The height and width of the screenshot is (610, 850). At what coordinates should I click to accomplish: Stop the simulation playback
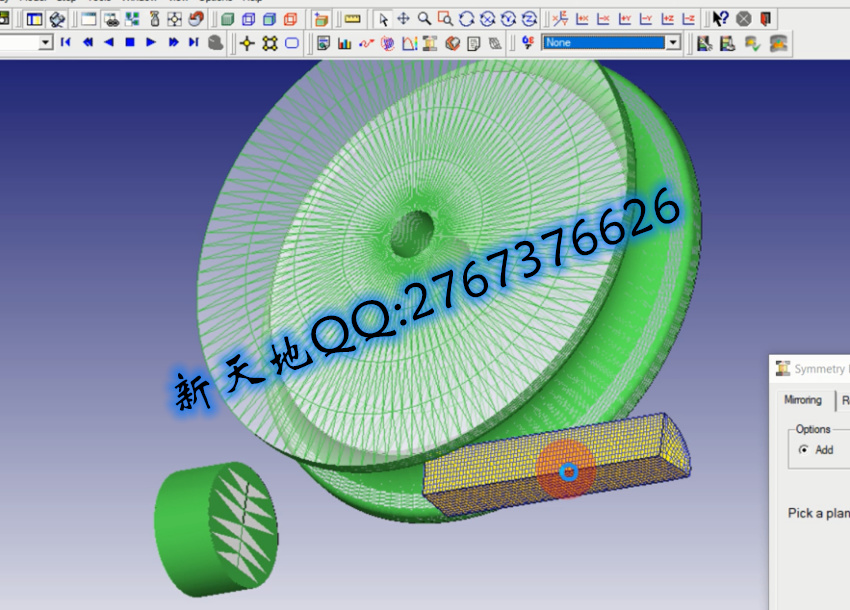pyautogui.click(x=130, y=43)
